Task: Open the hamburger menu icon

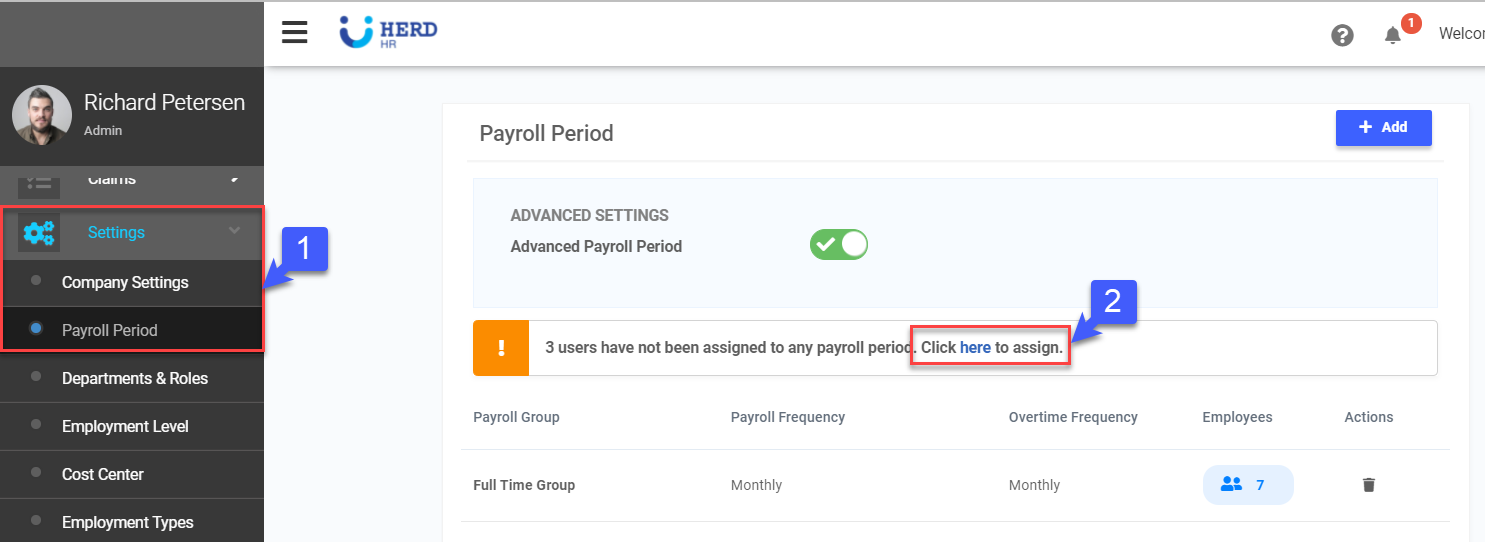Action: pyautogui.click(x=294, y=33)
